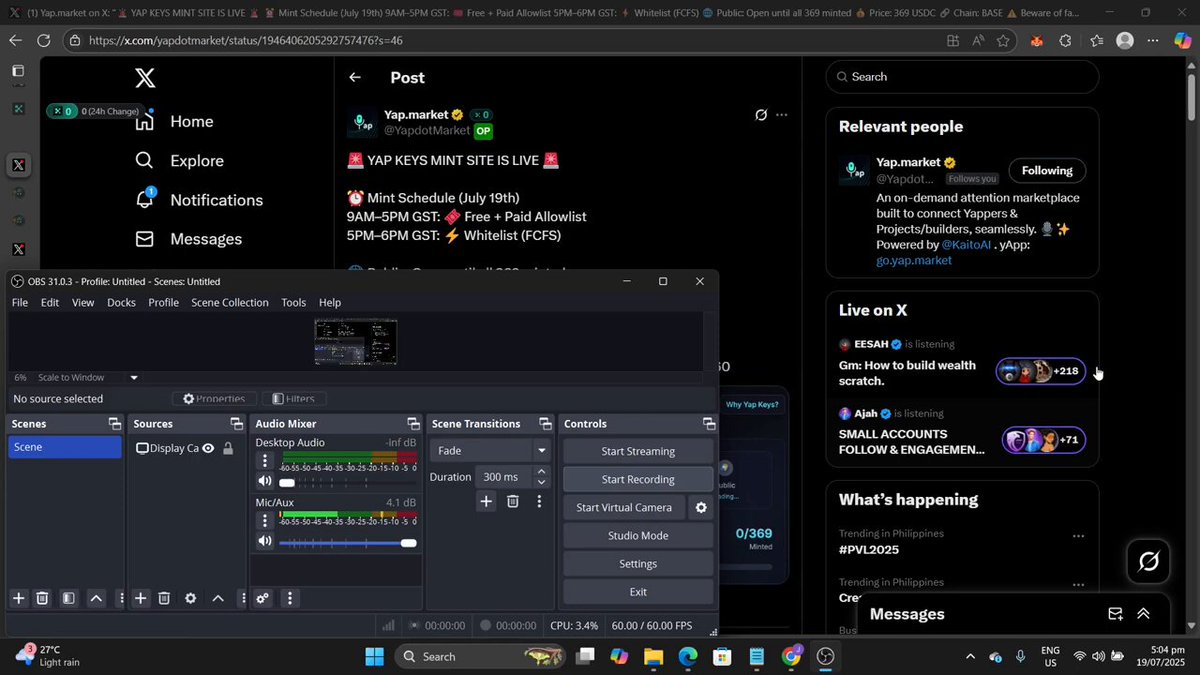Expand Messages drawer with double chevron
1200x675 pixels.
pos(1143,614)
